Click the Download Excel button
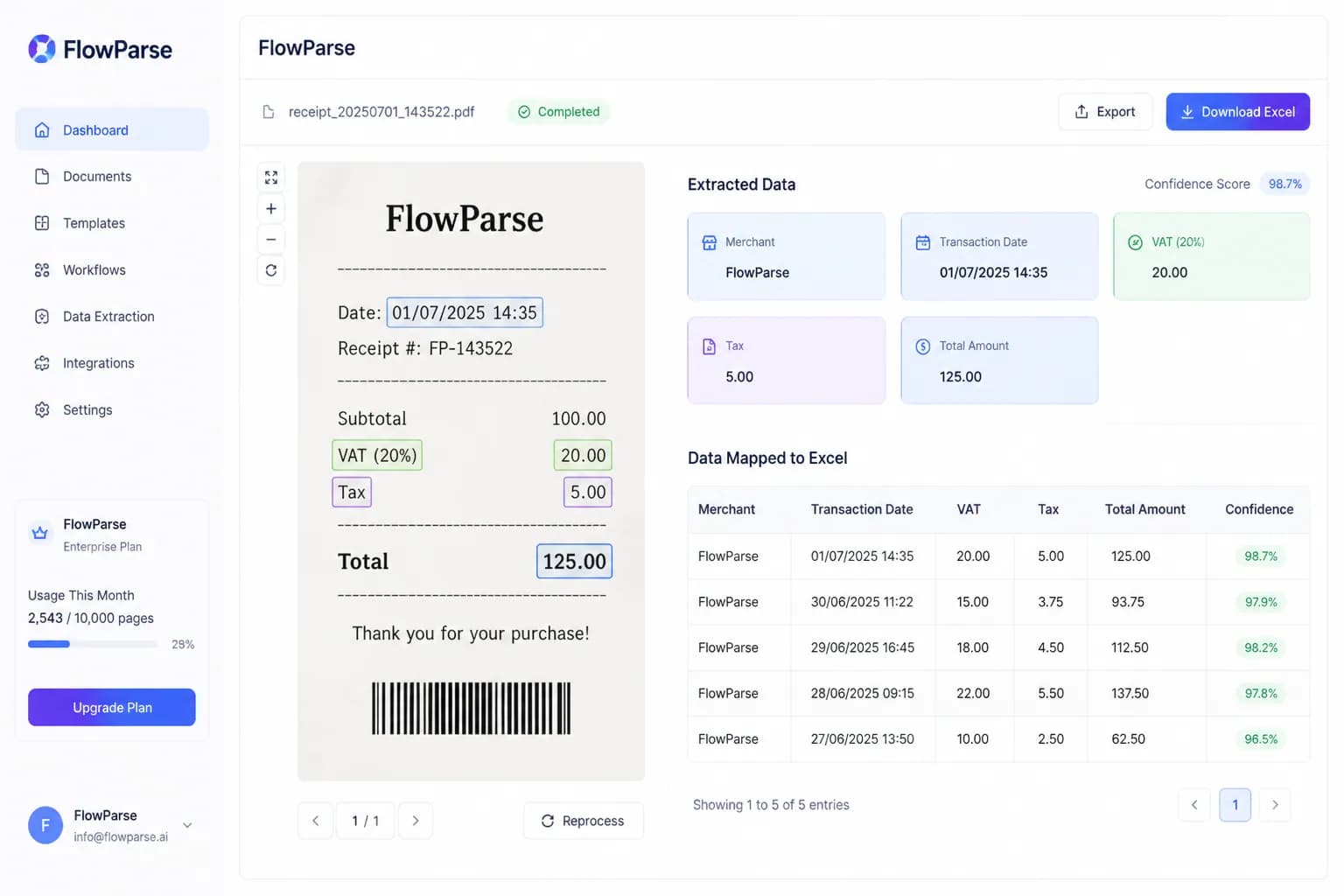 pos(1237,112)
